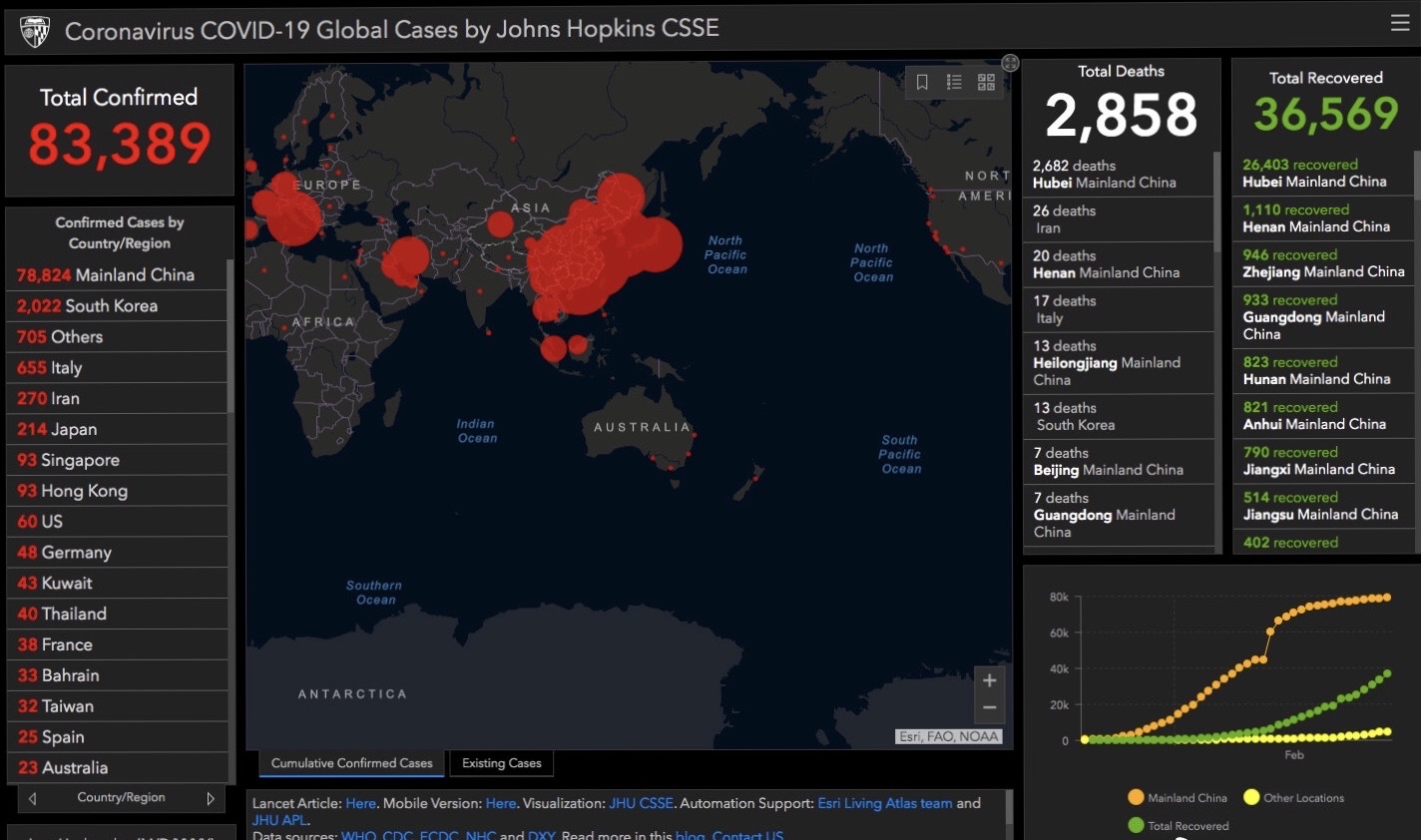The height and width of the screenshot is (840, 1421).
Task: Select Italy in confirmed cases list
Action: pyautogui.click(x=117, y=368)
